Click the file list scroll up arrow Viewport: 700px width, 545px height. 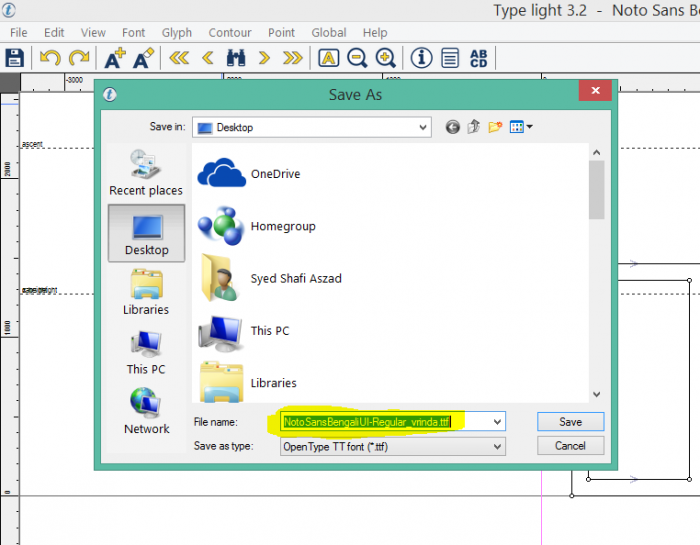596,153
